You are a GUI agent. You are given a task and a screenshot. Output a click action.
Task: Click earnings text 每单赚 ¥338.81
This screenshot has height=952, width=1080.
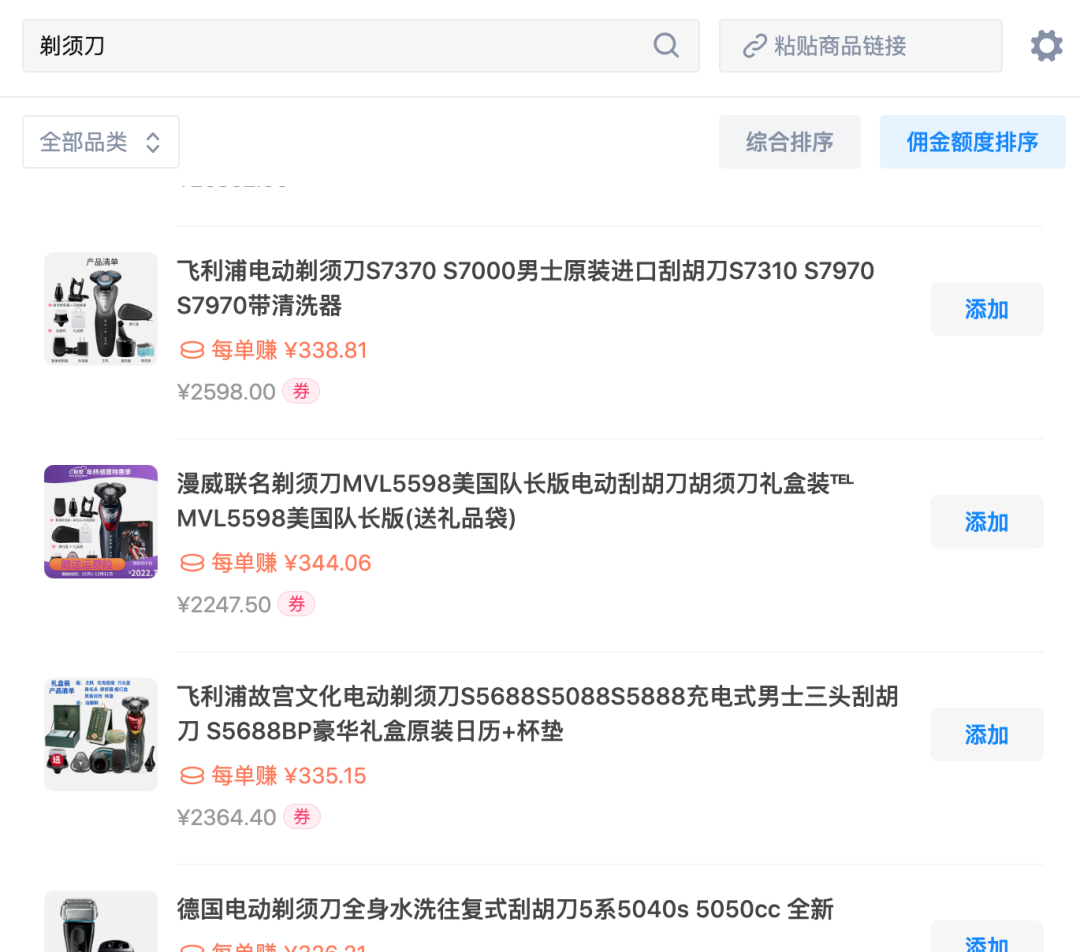(x=289, y=351)
